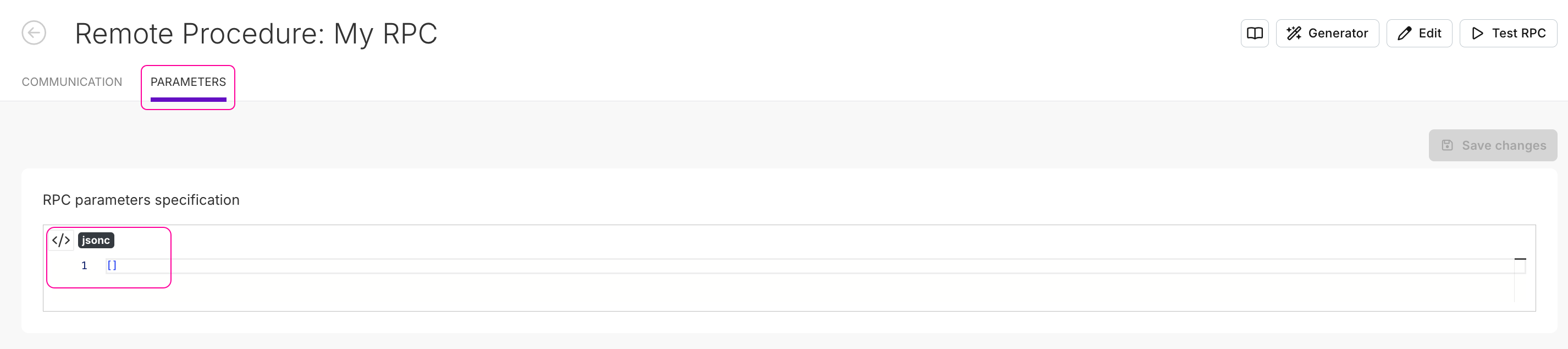This screenshot has width=1568, height=349.
Task: Click the jsonc language badge
Action: click(96, 241)
